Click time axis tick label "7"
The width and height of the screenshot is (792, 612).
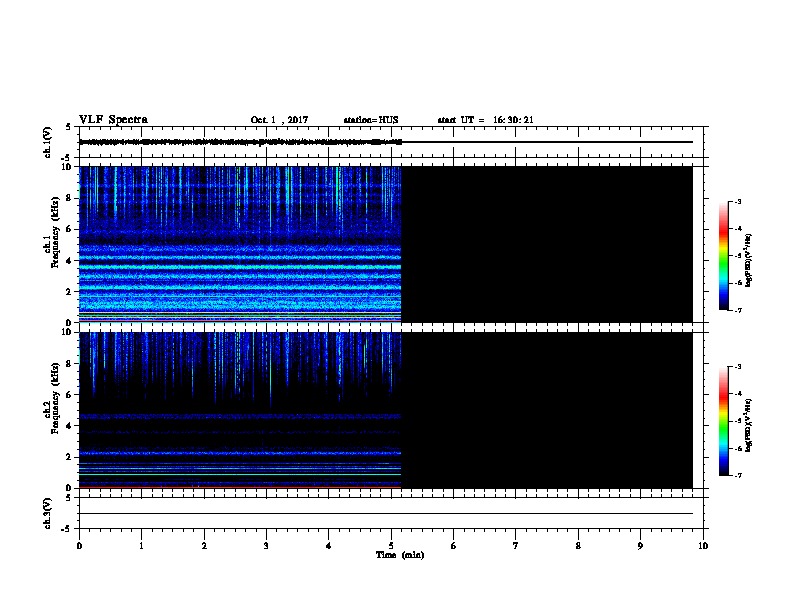[516, 546]
